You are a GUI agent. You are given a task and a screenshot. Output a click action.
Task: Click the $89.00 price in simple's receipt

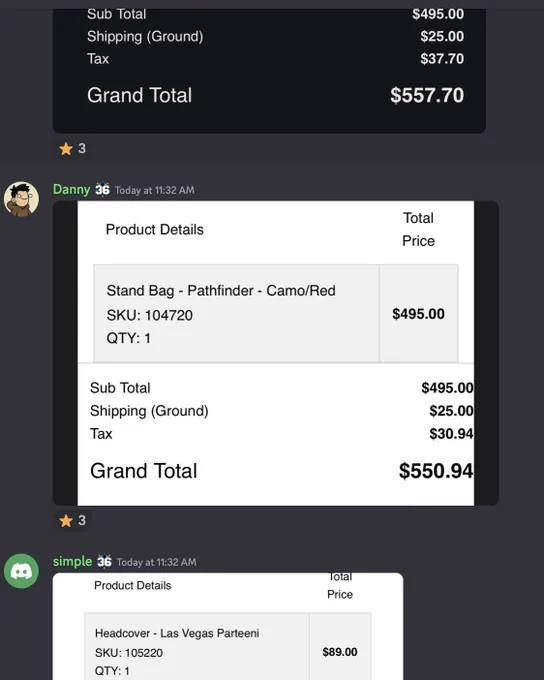(340, 652)
